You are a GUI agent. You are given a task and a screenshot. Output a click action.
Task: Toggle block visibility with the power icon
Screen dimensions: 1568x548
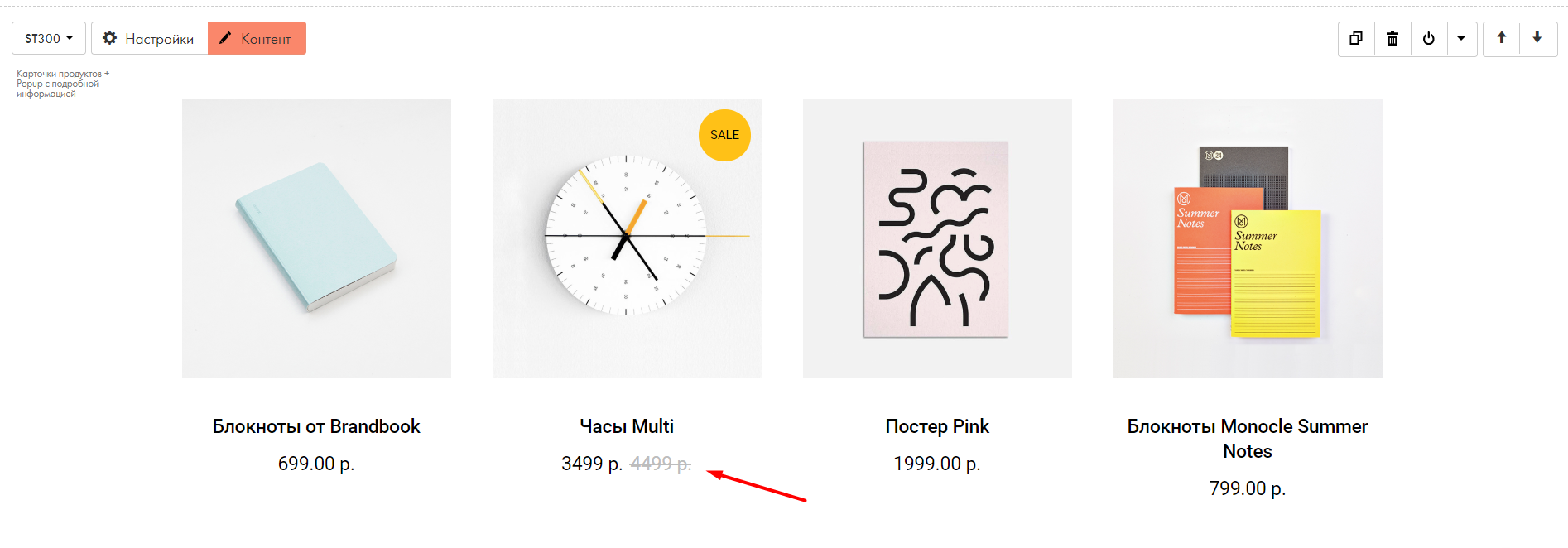[1429, 39]
